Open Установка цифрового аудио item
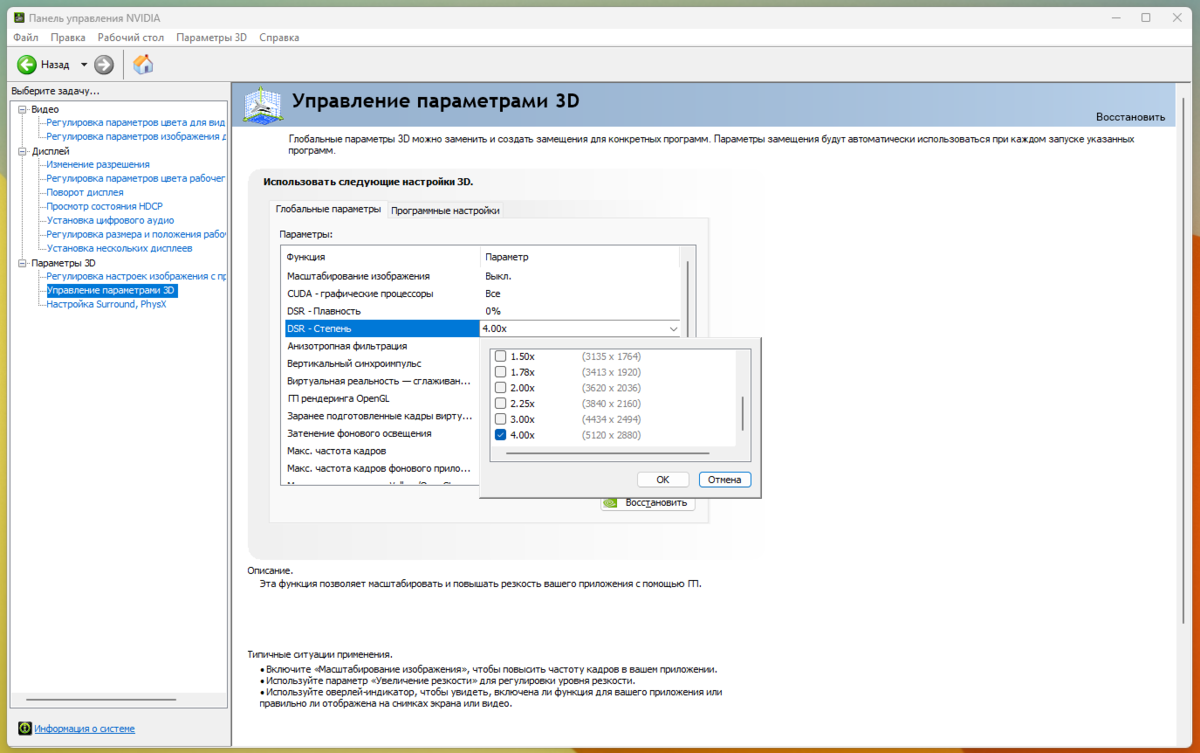Image resolution: width=1200 pixels, height=753 pixels. coord(110,220)
